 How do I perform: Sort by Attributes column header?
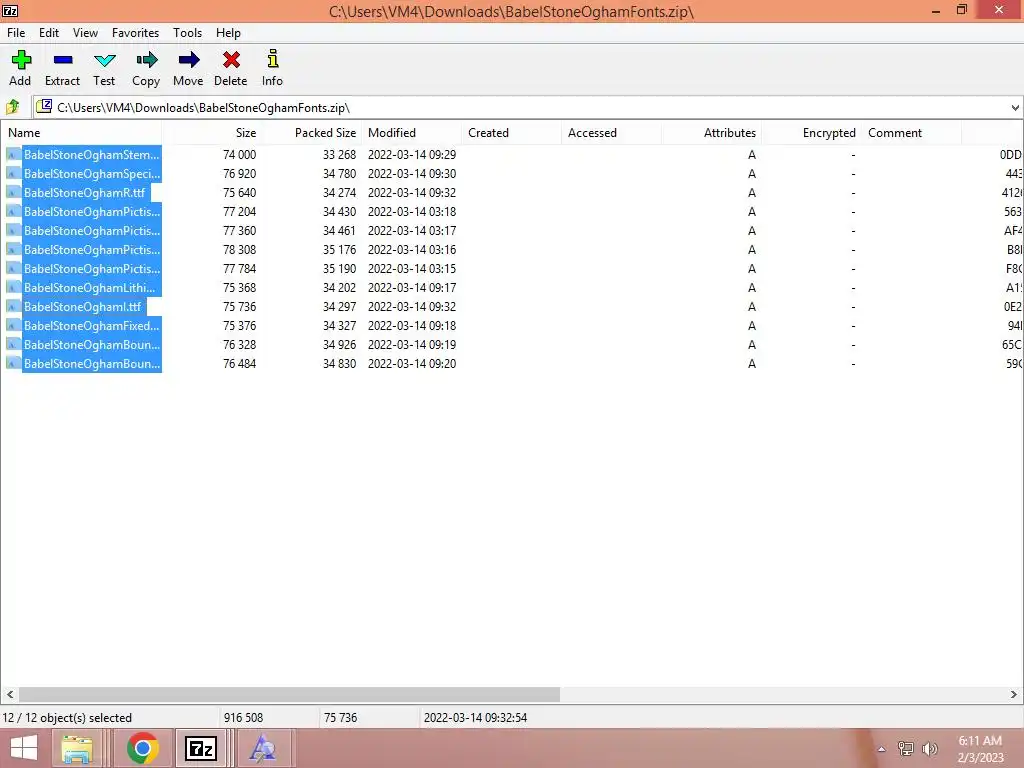coord(711,133)
